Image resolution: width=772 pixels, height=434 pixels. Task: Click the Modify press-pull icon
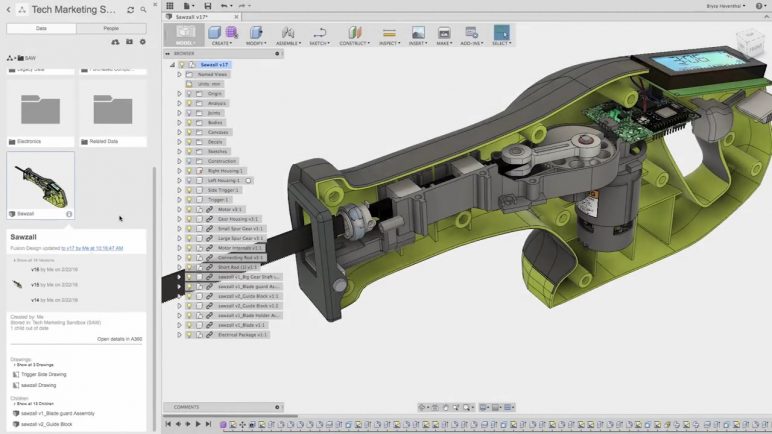256,33
